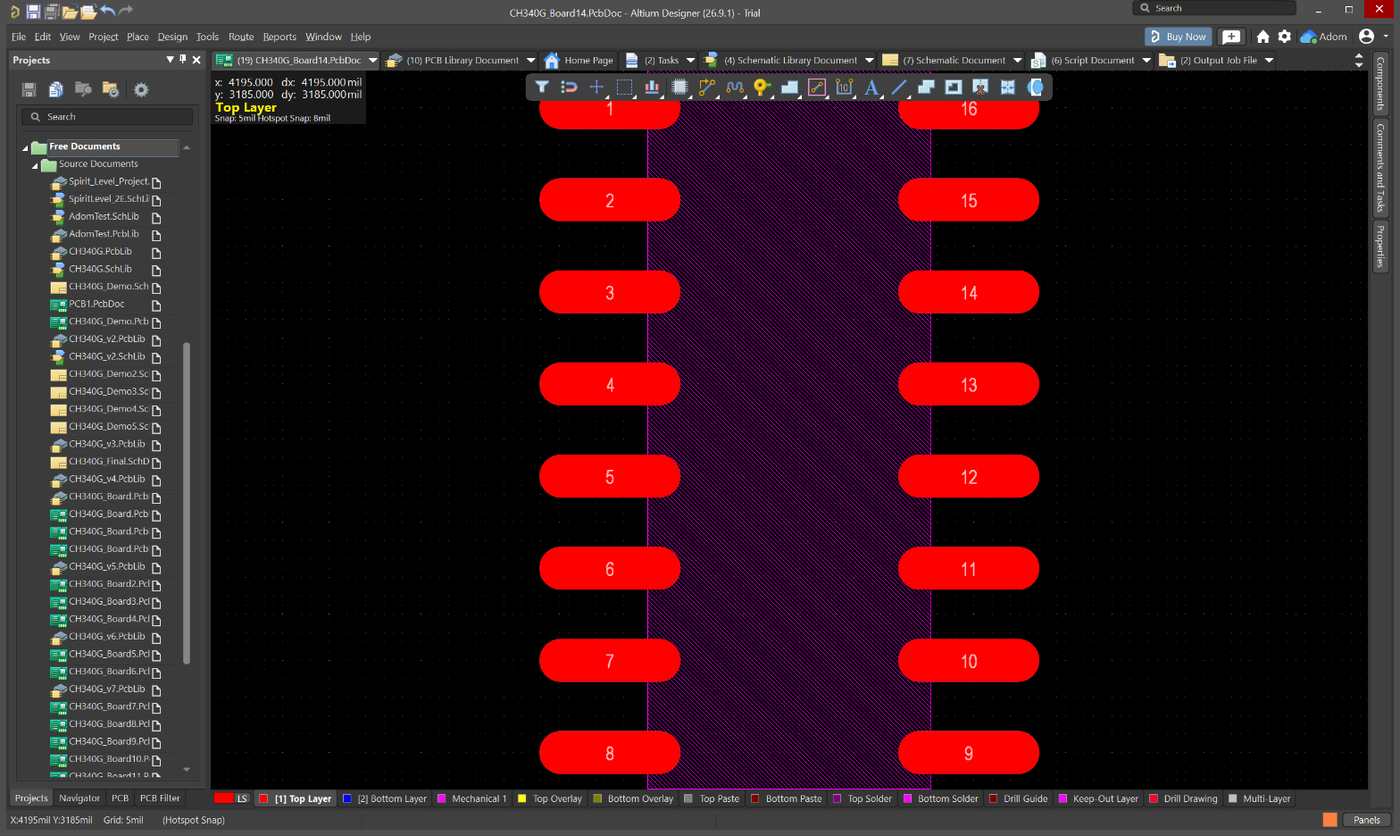
Task: Click the Place Fill/Region step icon
Action: pos(926,87)
